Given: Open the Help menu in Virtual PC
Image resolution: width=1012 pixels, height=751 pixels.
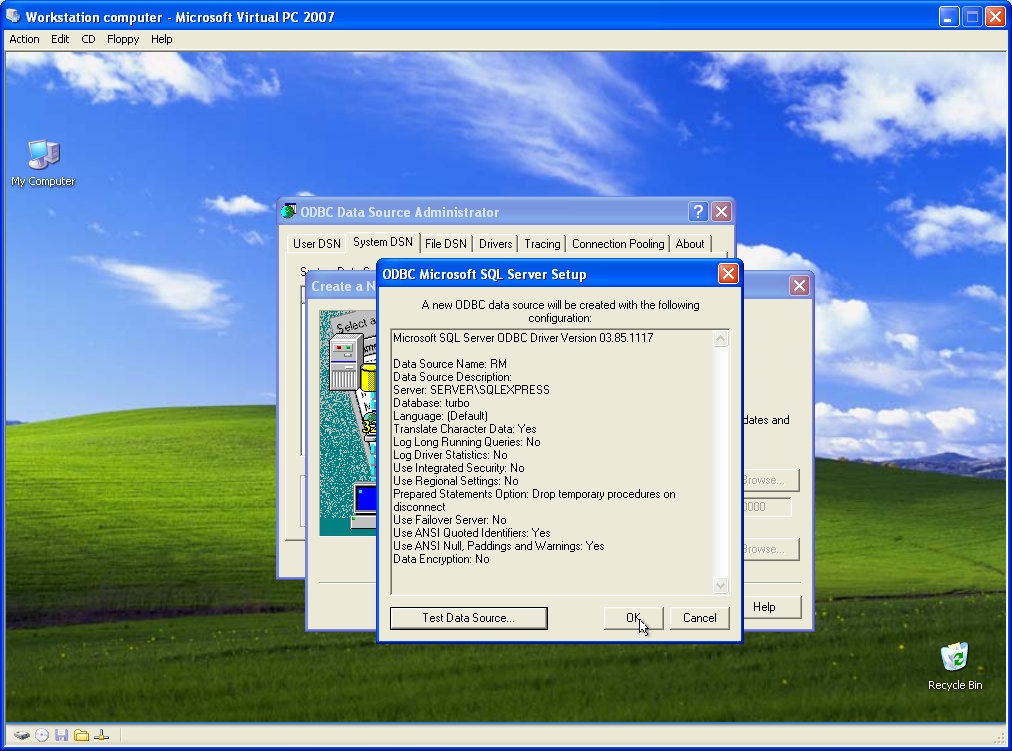Looking at the screenshot, I should point(161,39).
